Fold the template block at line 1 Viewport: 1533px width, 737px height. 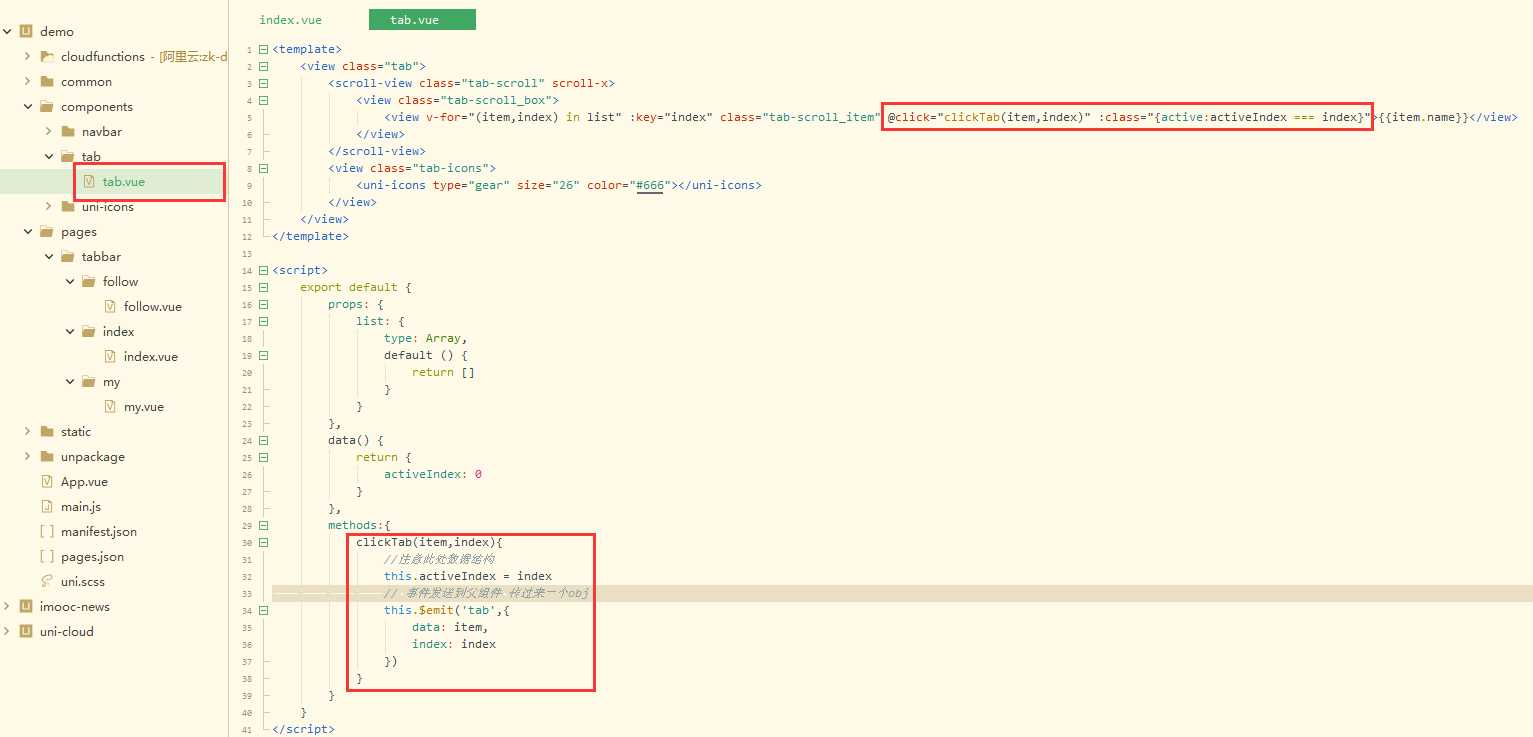pyautogui.click(x=263, y=49)
